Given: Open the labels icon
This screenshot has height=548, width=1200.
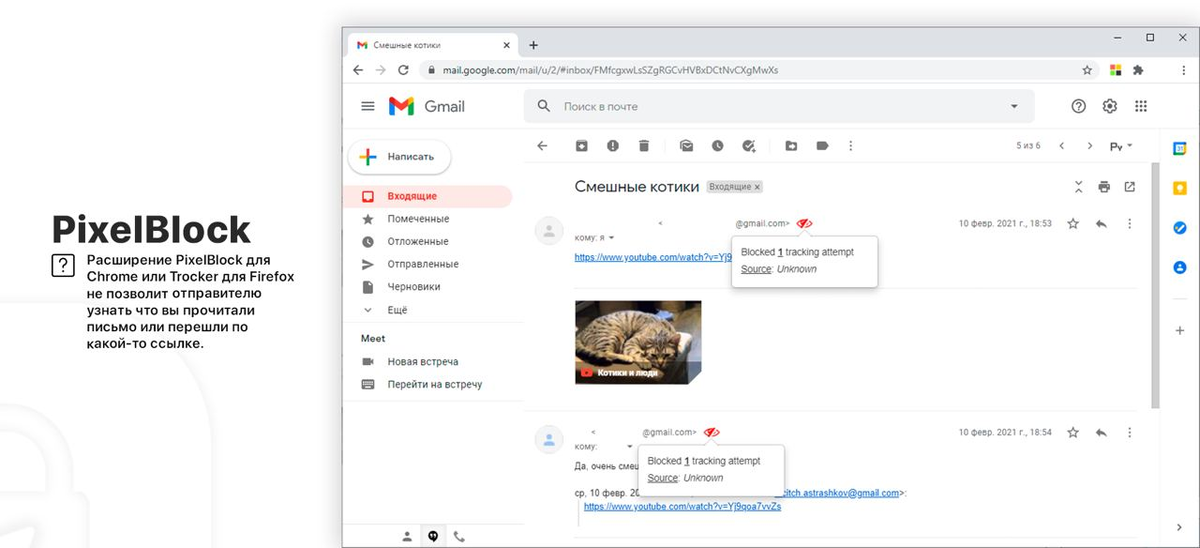Looking at the screenshot, I should [822, 145].
